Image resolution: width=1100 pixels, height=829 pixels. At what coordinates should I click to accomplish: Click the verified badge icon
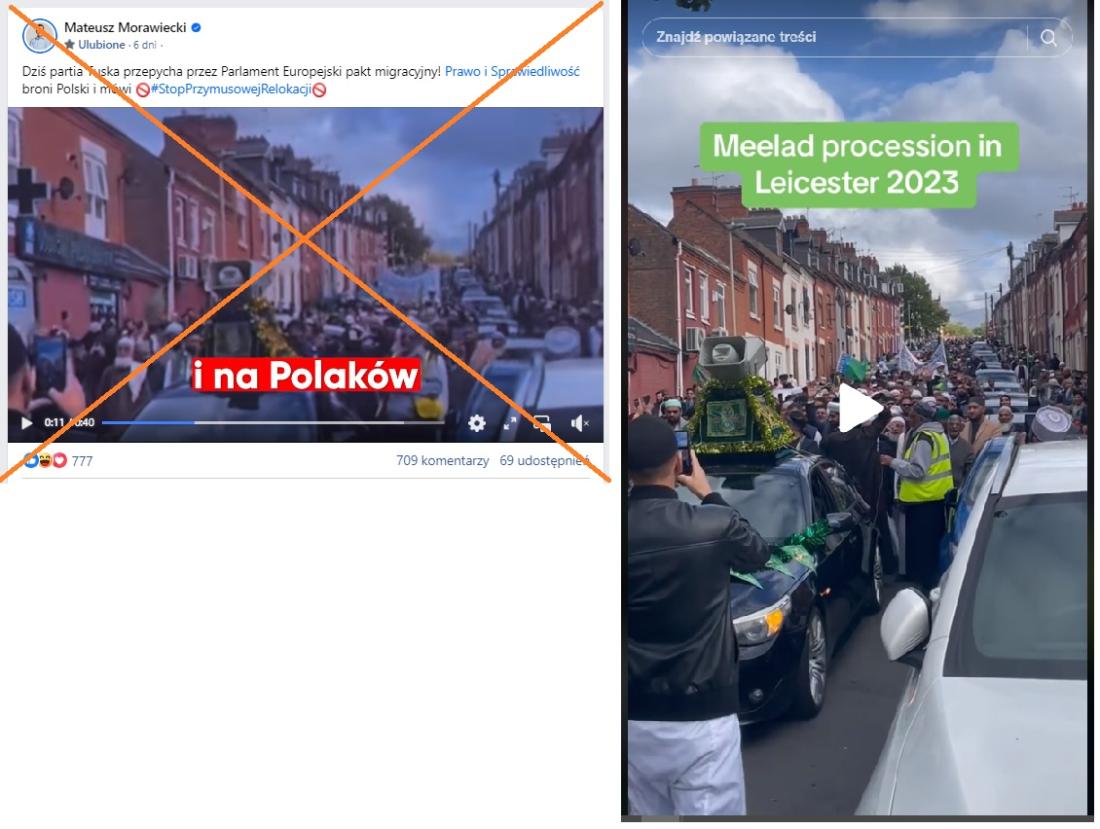click(196, 27)
